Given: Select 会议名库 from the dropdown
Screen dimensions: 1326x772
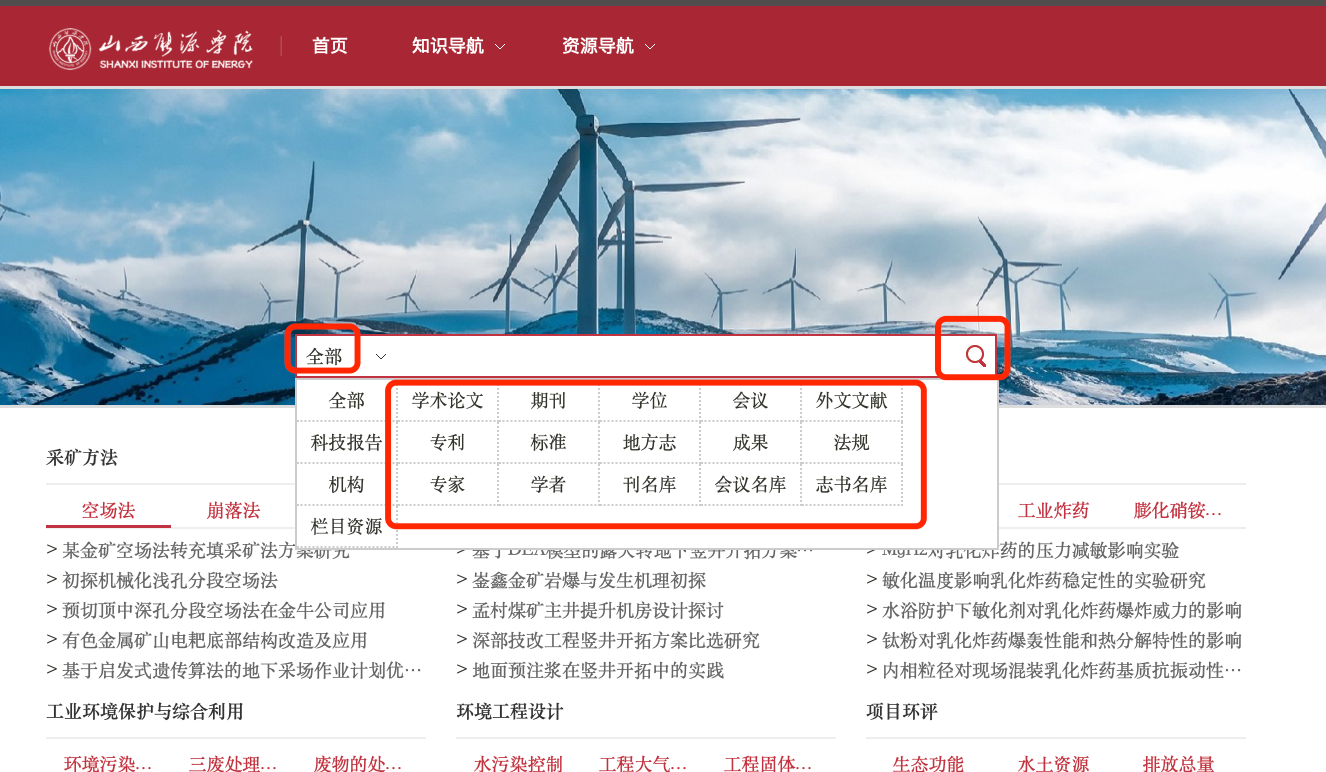Looking at the screenshot, I should pyautogui.click(x=750, y=485).
